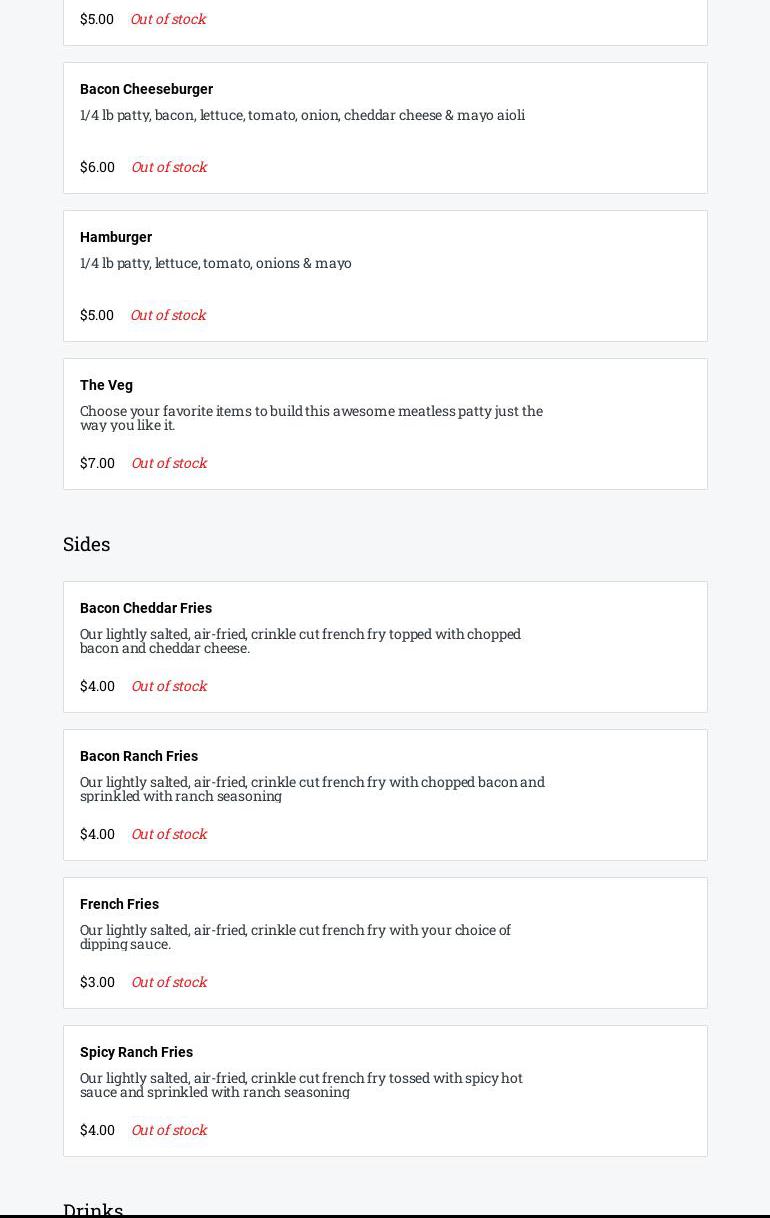Select the Spicy Ranch Fries title
Image resolution: width=770 pixels, height=1218 pixels.
pyautogui.click(x=136, y=1052)
